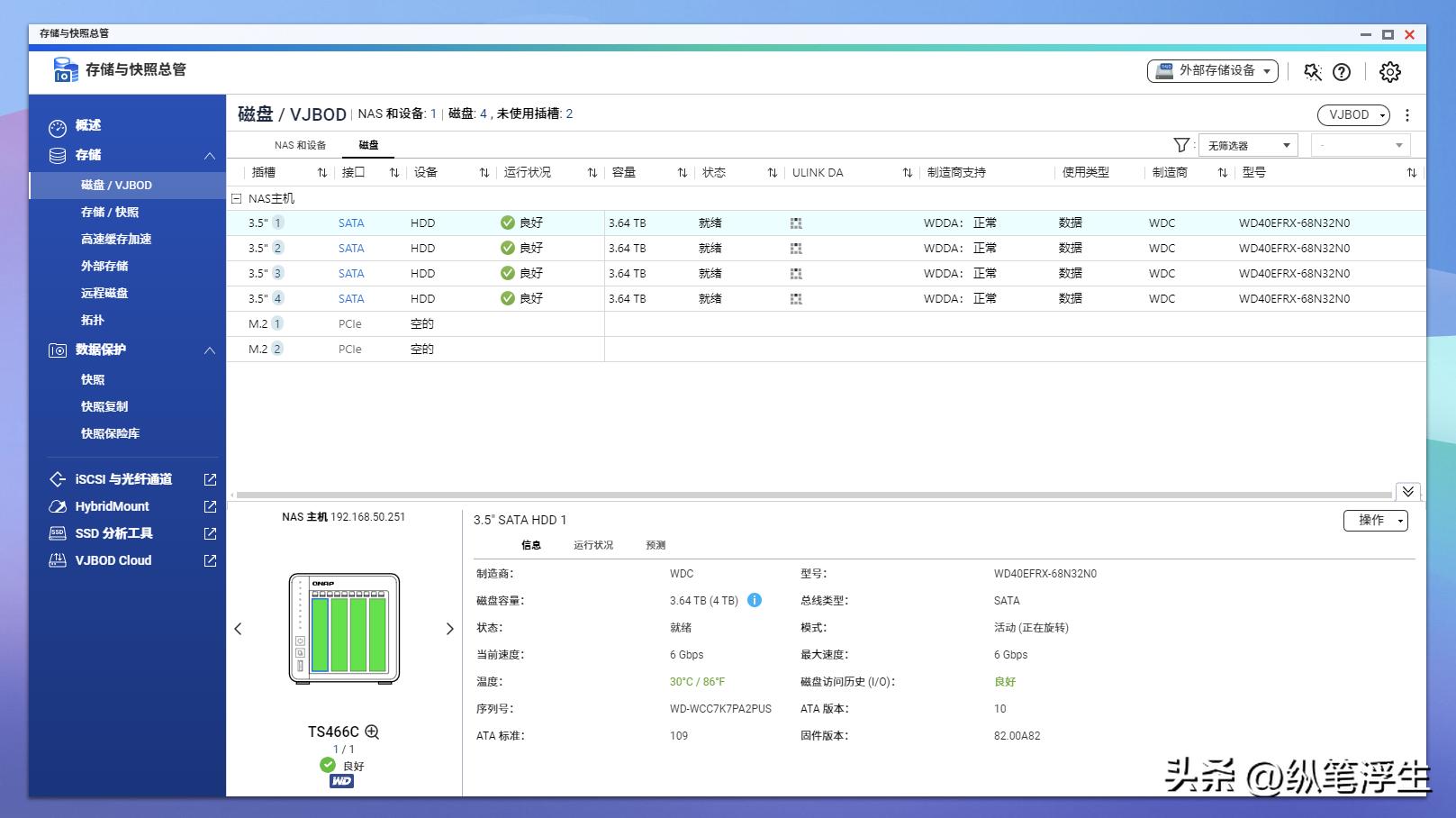1456x818 pixels.
Task: Click the SATA link in slot 1 row
Action: pos(350,223)
